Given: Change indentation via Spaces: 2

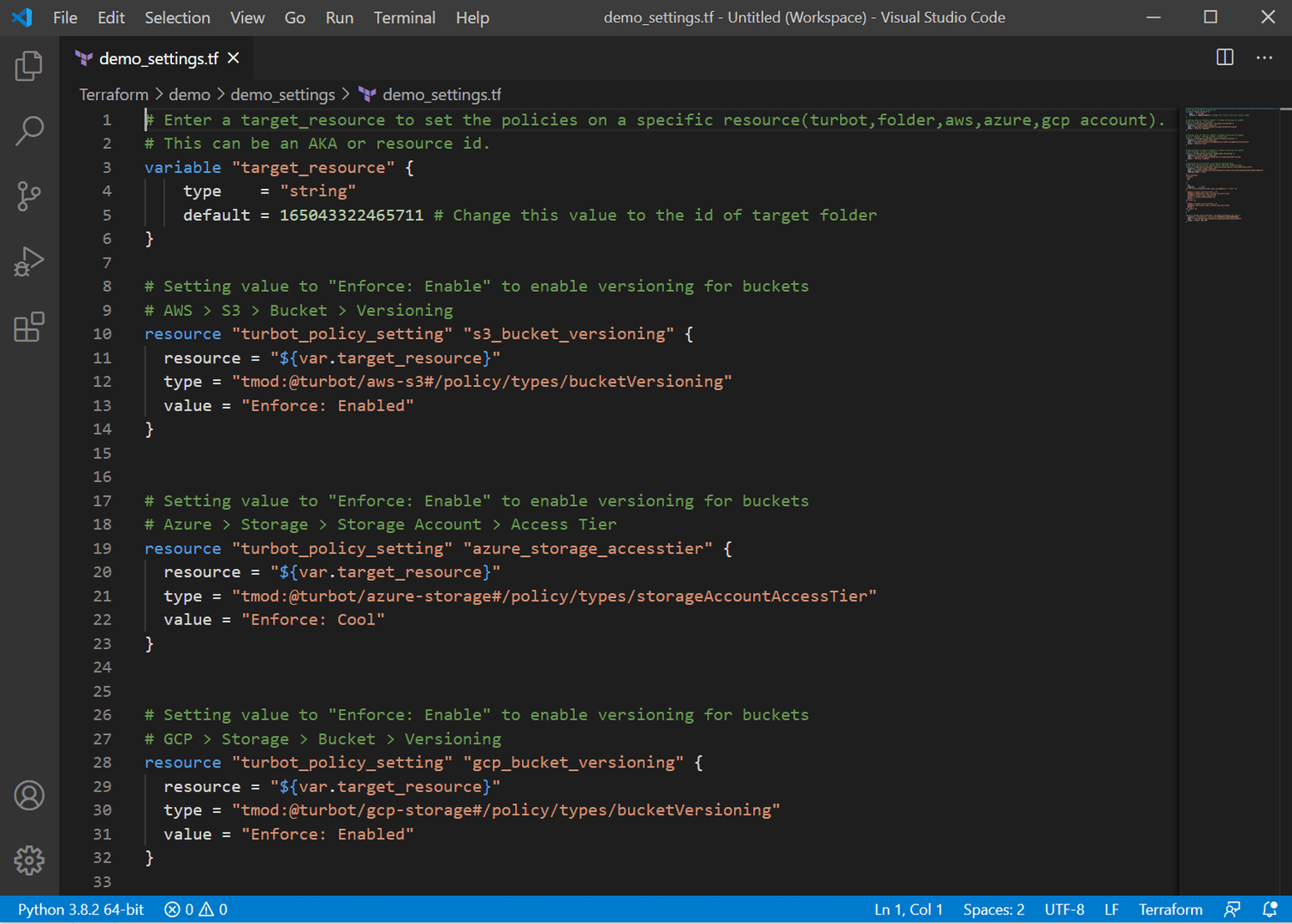Looking at the screenshot, I should [x=993, y=909].
